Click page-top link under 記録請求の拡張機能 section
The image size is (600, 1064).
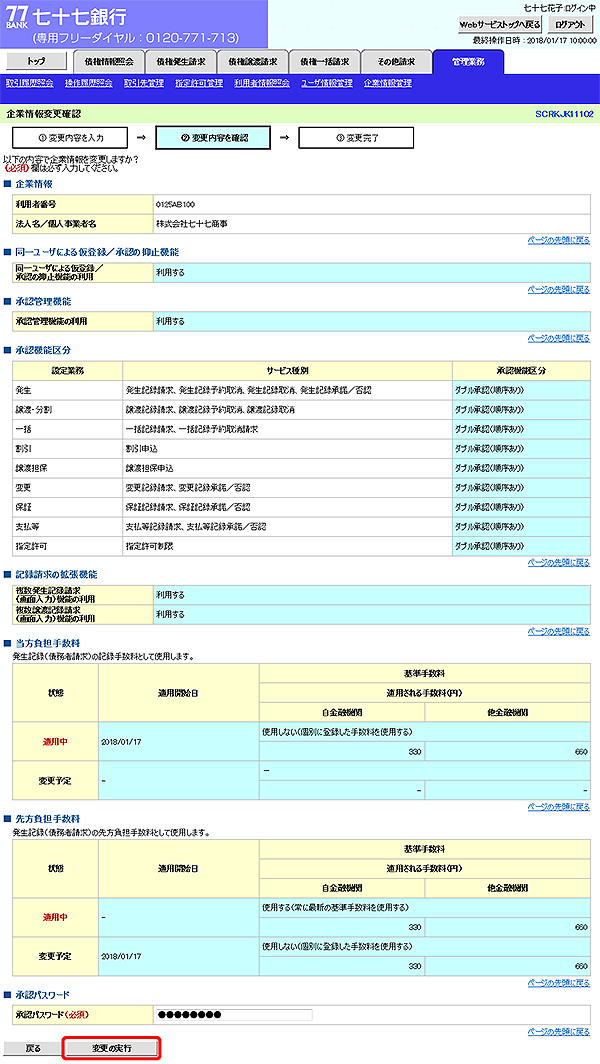[559, 631]
